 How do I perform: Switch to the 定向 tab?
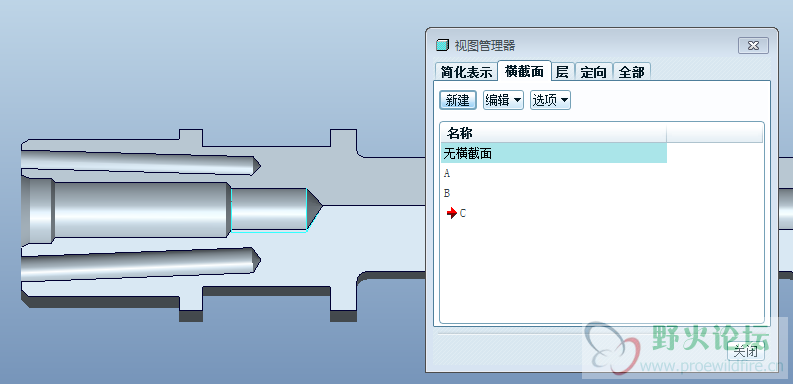tap(593, 72)
